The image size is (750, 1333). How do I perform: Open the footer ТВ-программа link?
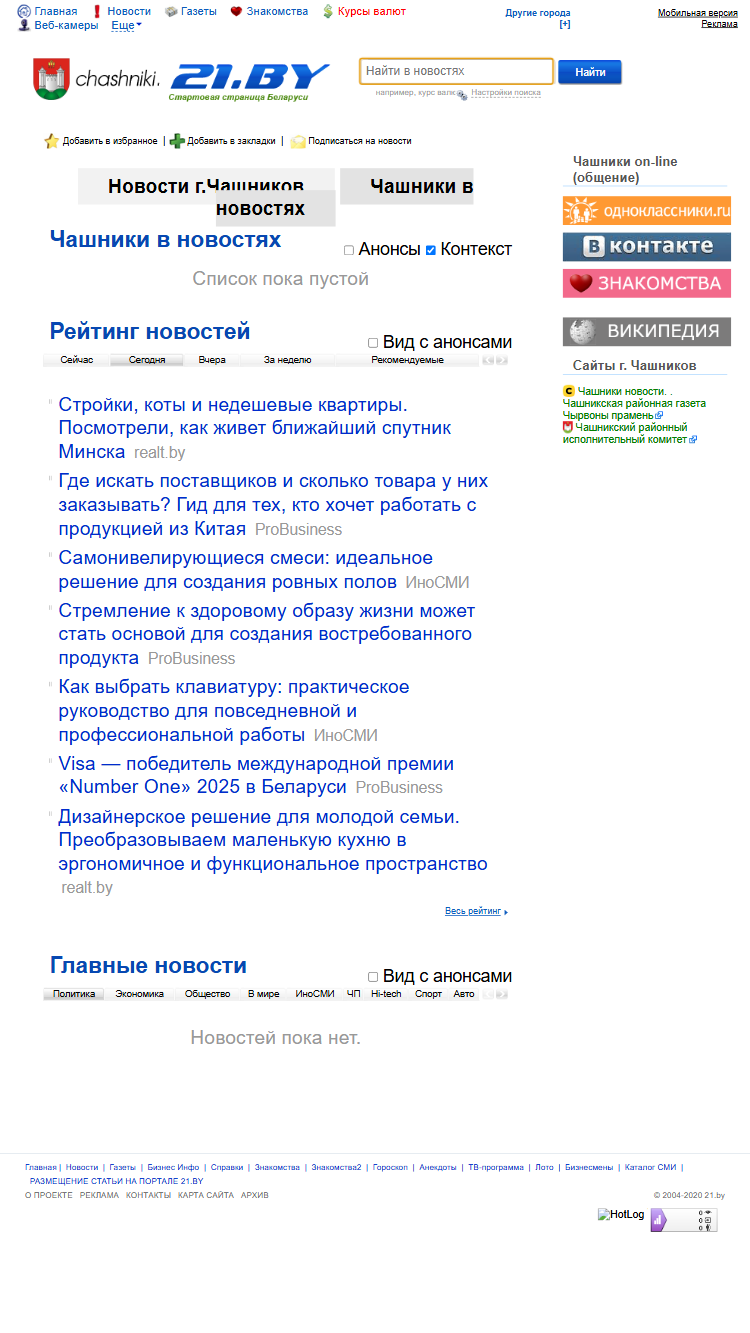coord(496,1167)
